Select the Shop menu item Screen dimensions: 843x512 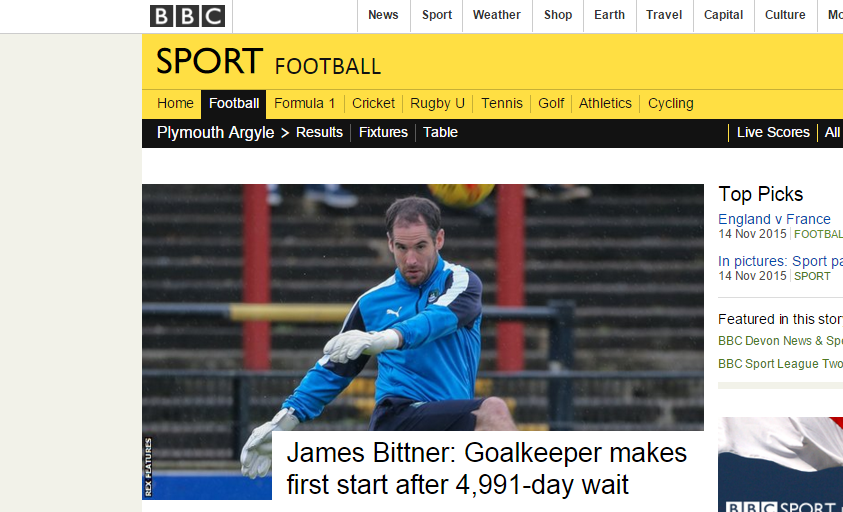(558, 15)
